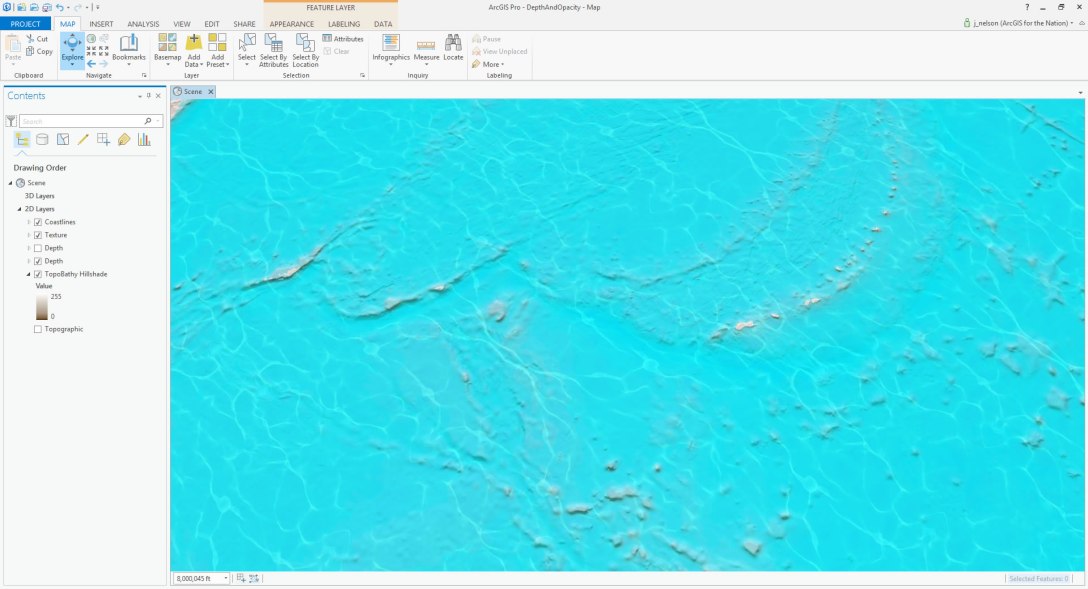Viewport: 1088px width, 589px height.
Task: Expand the Texture layer
Action: (x=28, y=234)
